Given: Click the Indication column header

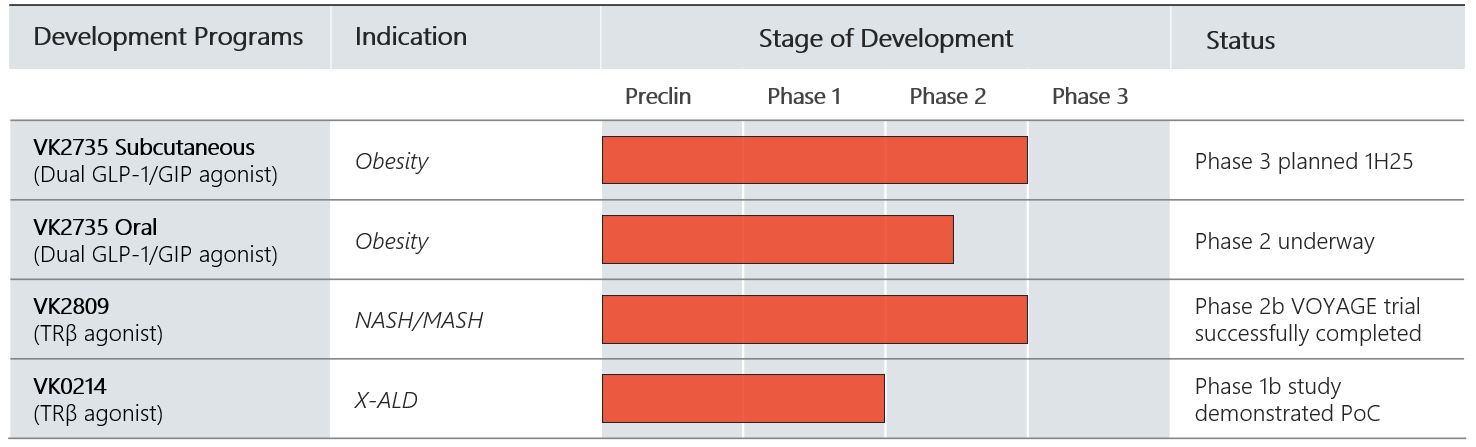Looking at the screenshot, I should click(411, 37).
